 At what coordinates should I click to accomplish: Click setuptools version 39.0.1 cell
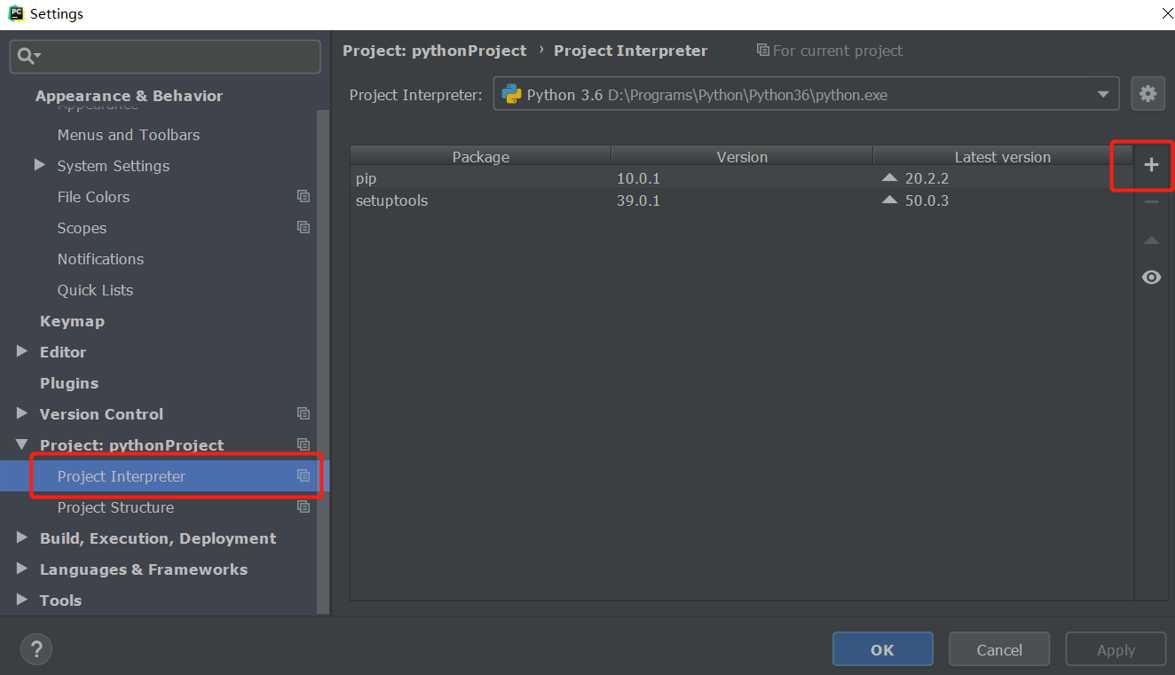(x=638, y=201)
